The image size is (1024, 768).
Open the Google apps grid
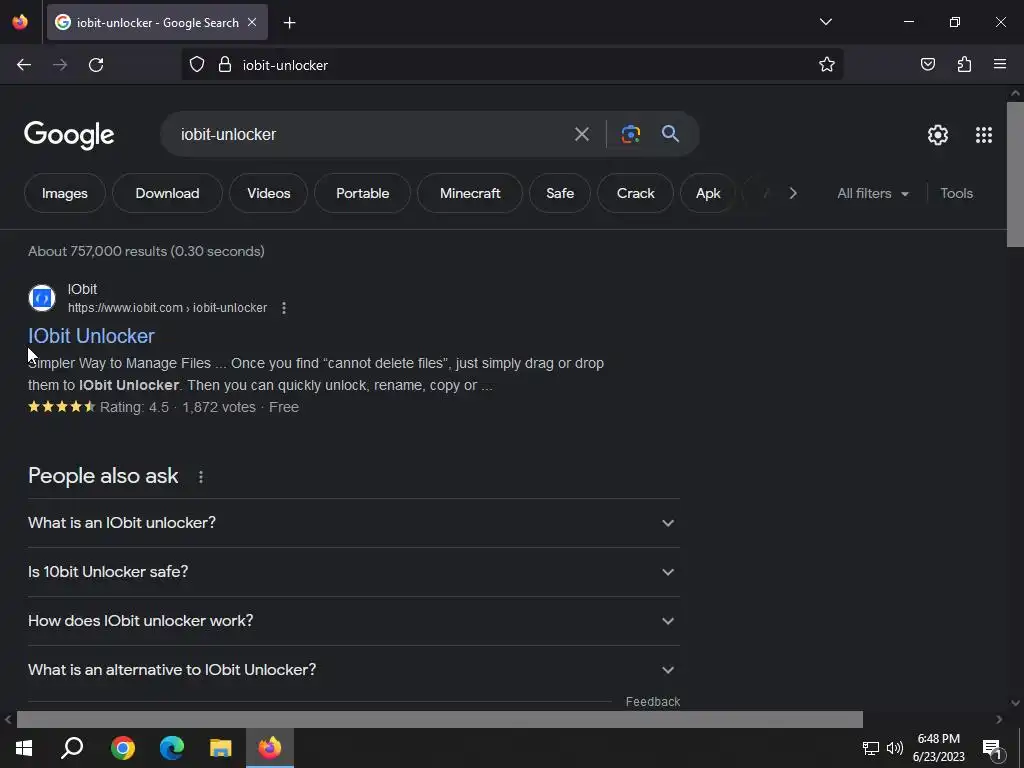[x=984, y=135]
